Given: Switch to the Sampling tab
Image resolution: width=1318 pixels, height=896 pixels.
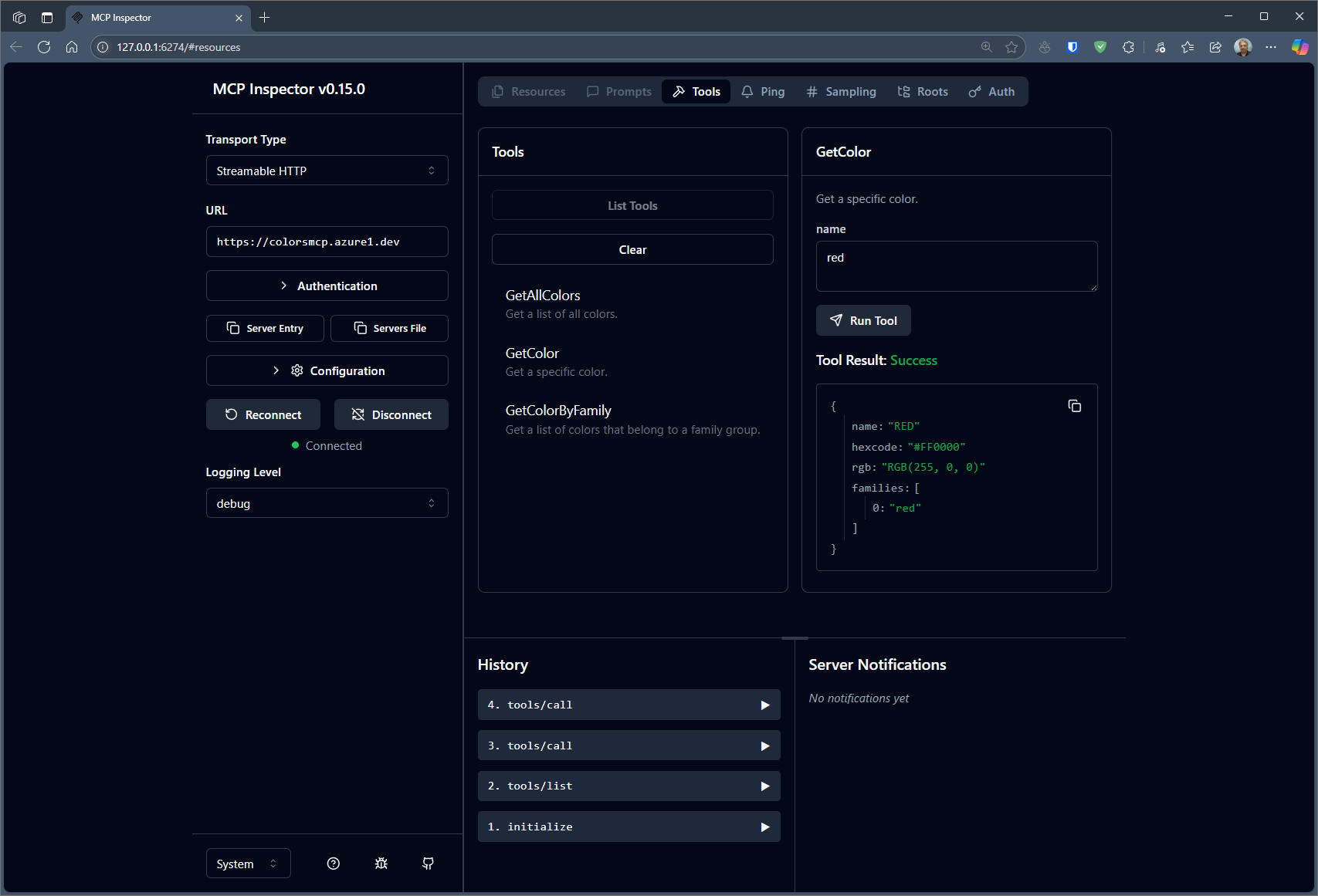Looking at the screenshot, I should pos(841,92).
